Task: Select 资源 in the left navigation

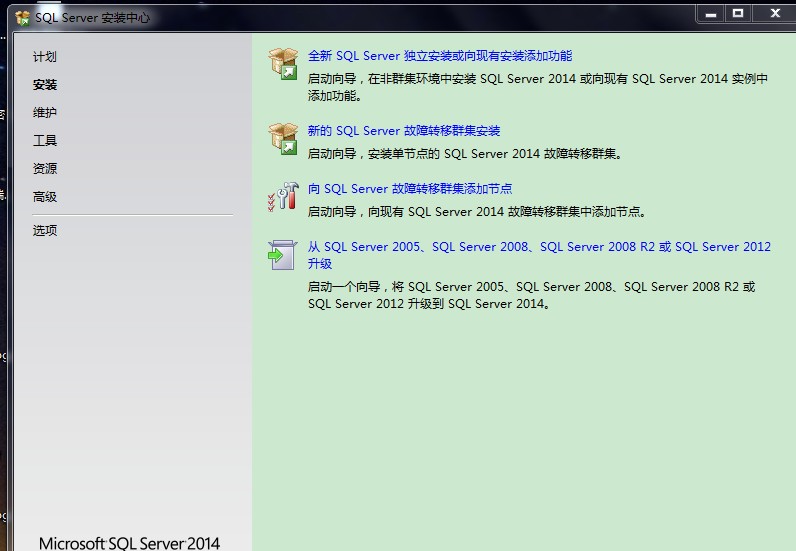Action: point(45,169)
